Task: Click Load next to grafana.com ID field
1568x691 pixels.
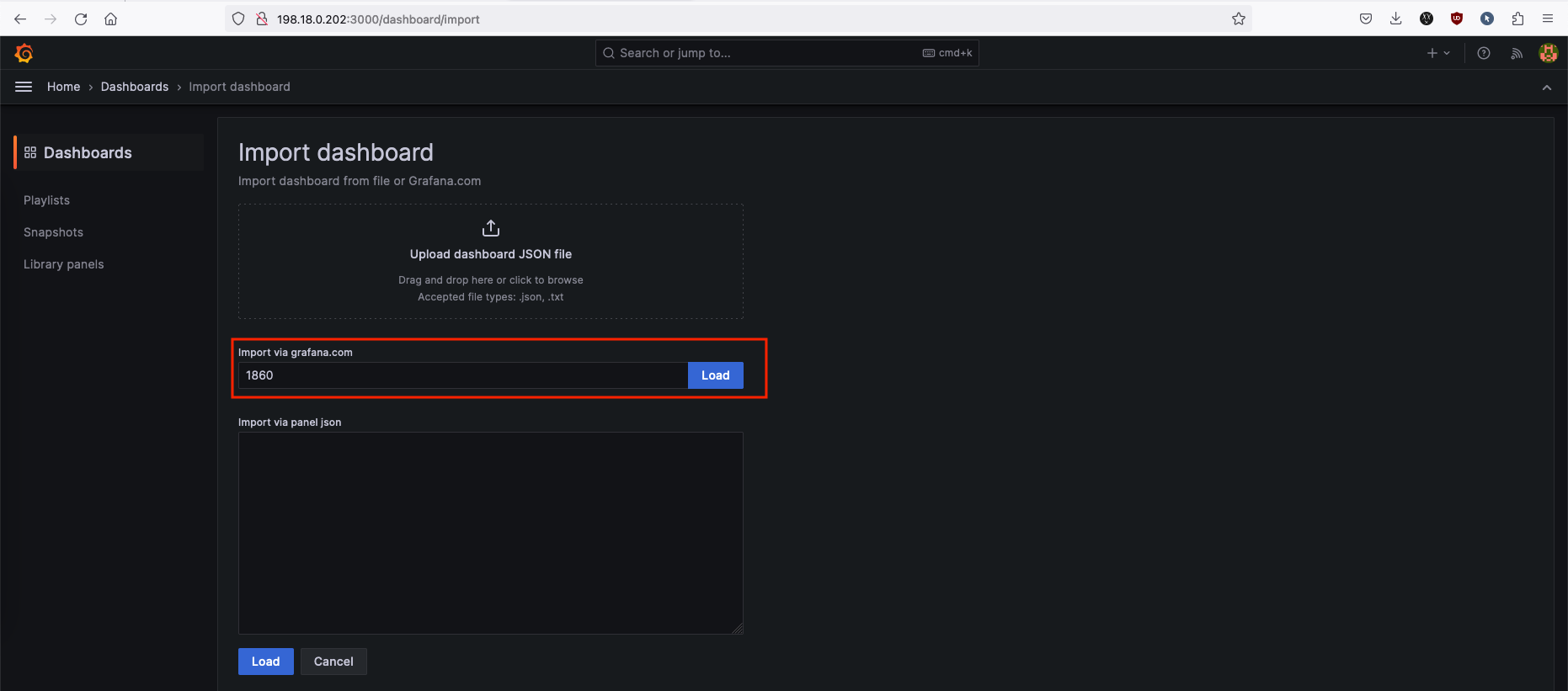Action: [715, 375]
